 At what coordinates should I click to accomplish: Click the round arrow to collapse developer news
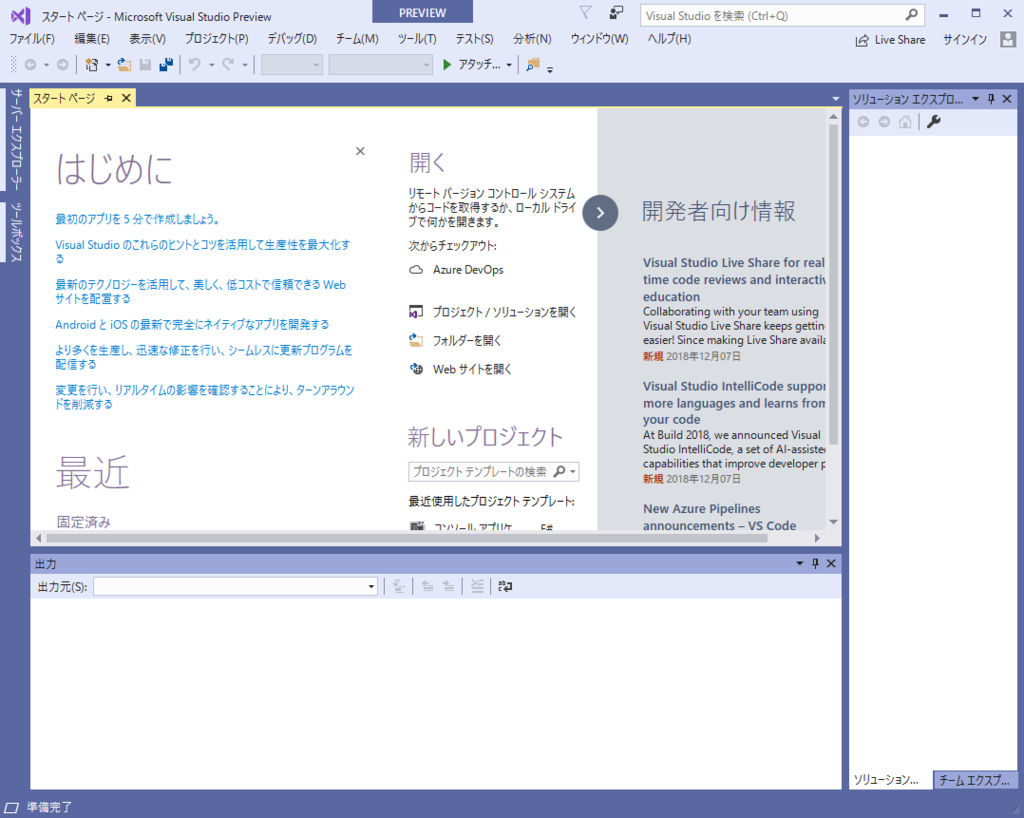(600, 213)
